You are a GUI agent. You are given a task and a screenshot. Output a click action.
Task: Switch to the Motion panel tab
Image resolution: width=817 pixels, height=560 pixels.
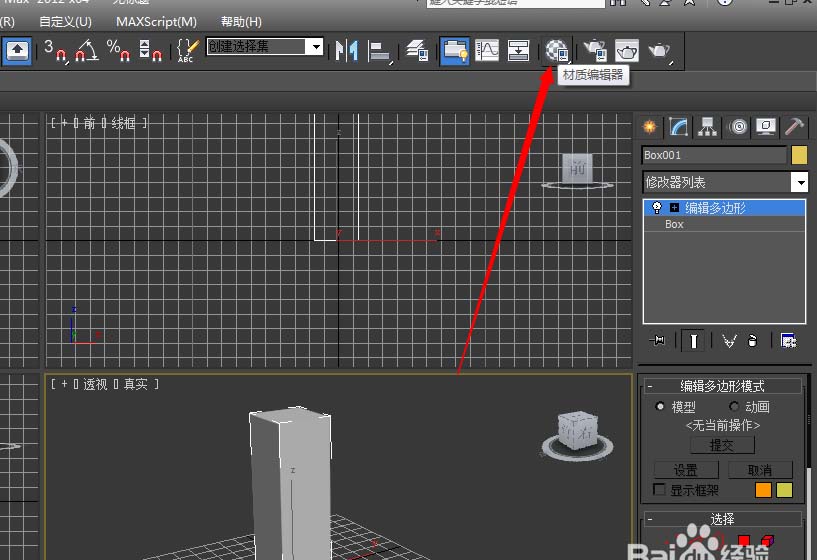point(738,127)
